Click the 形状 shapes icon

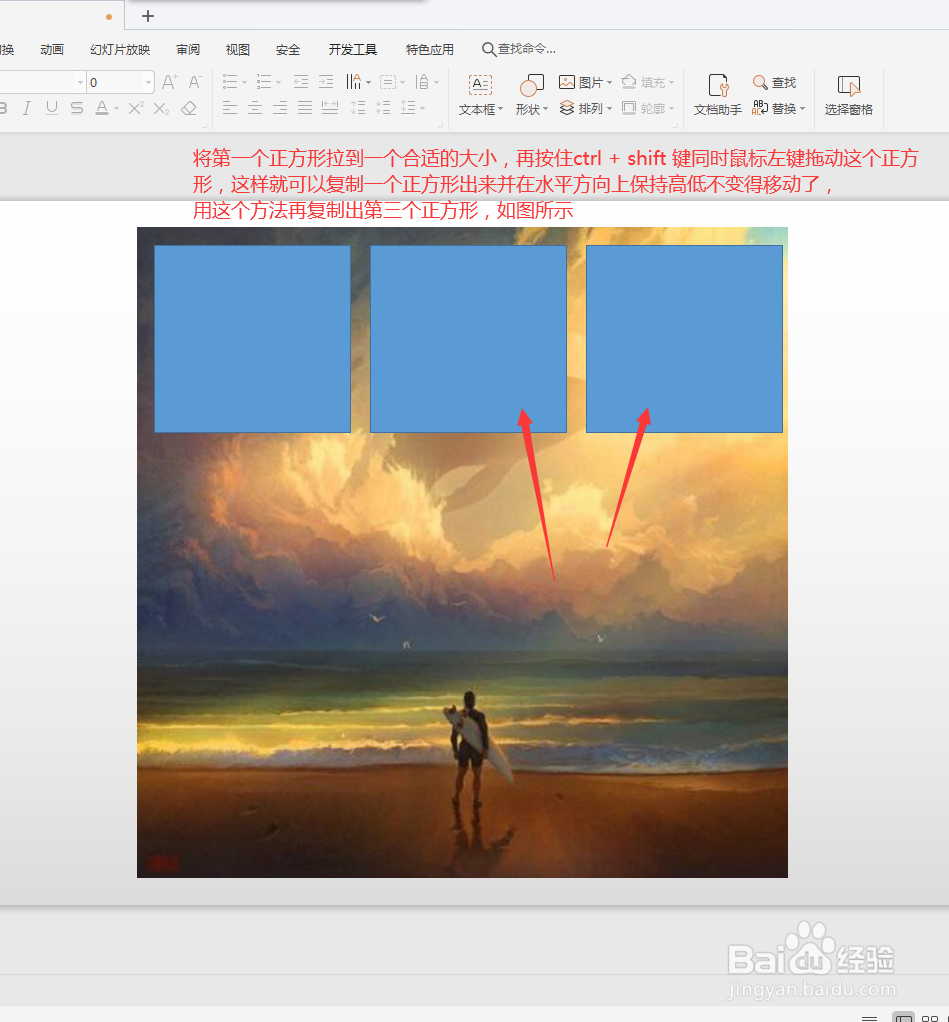[531, 85]
